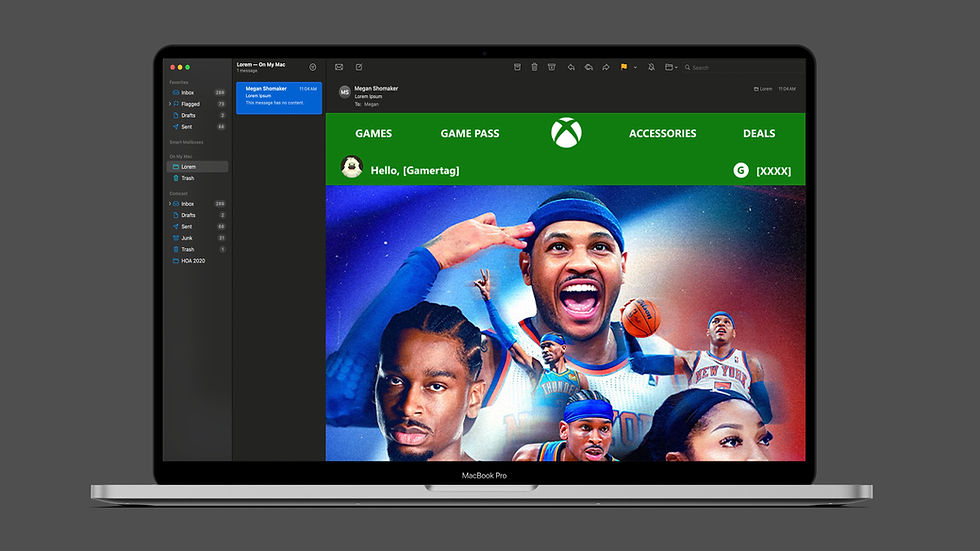Open the HOA 2020 mailbox

click(198, 261)
